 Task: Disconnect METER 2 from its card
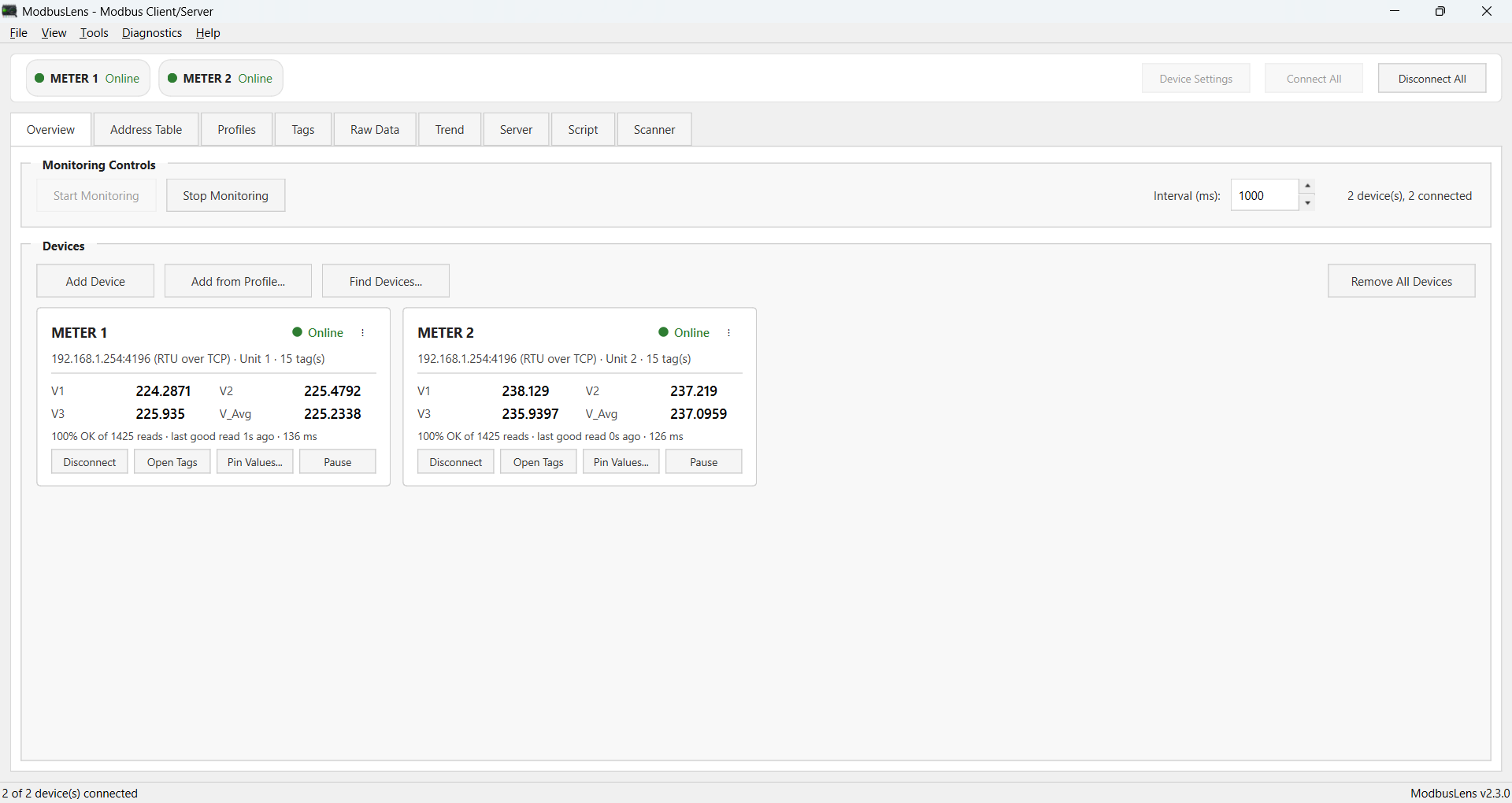[x=456, y=462]
